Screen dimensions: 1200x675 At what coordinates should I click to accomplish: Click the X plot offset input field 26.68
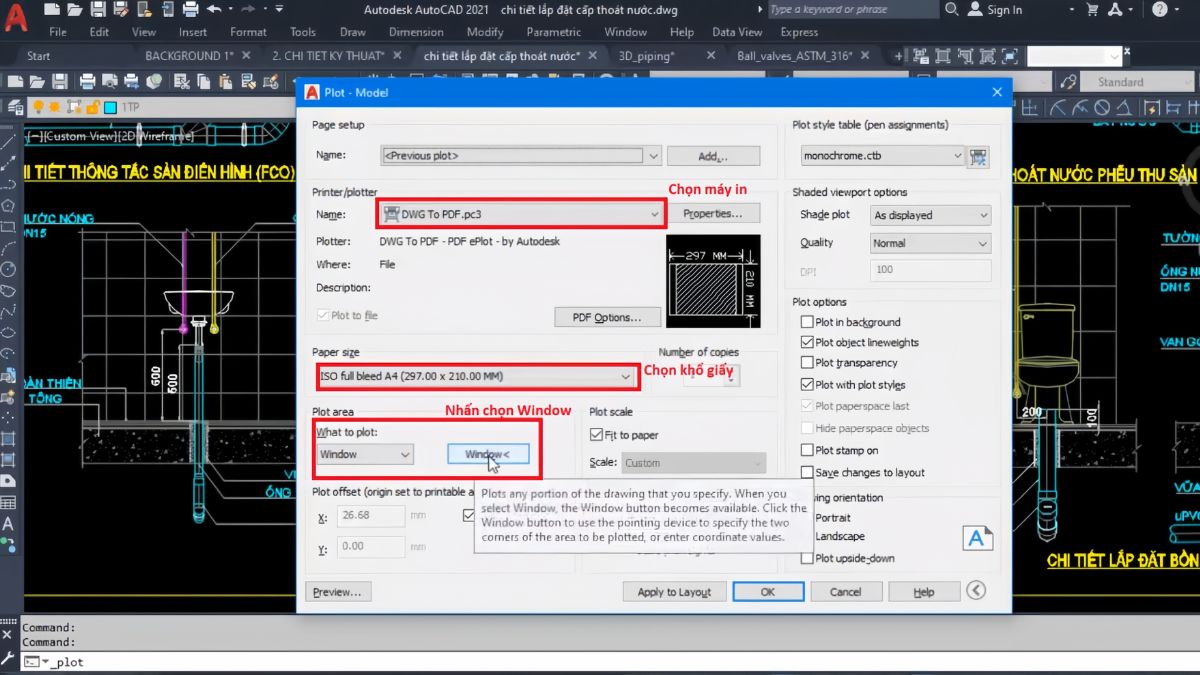370,516
